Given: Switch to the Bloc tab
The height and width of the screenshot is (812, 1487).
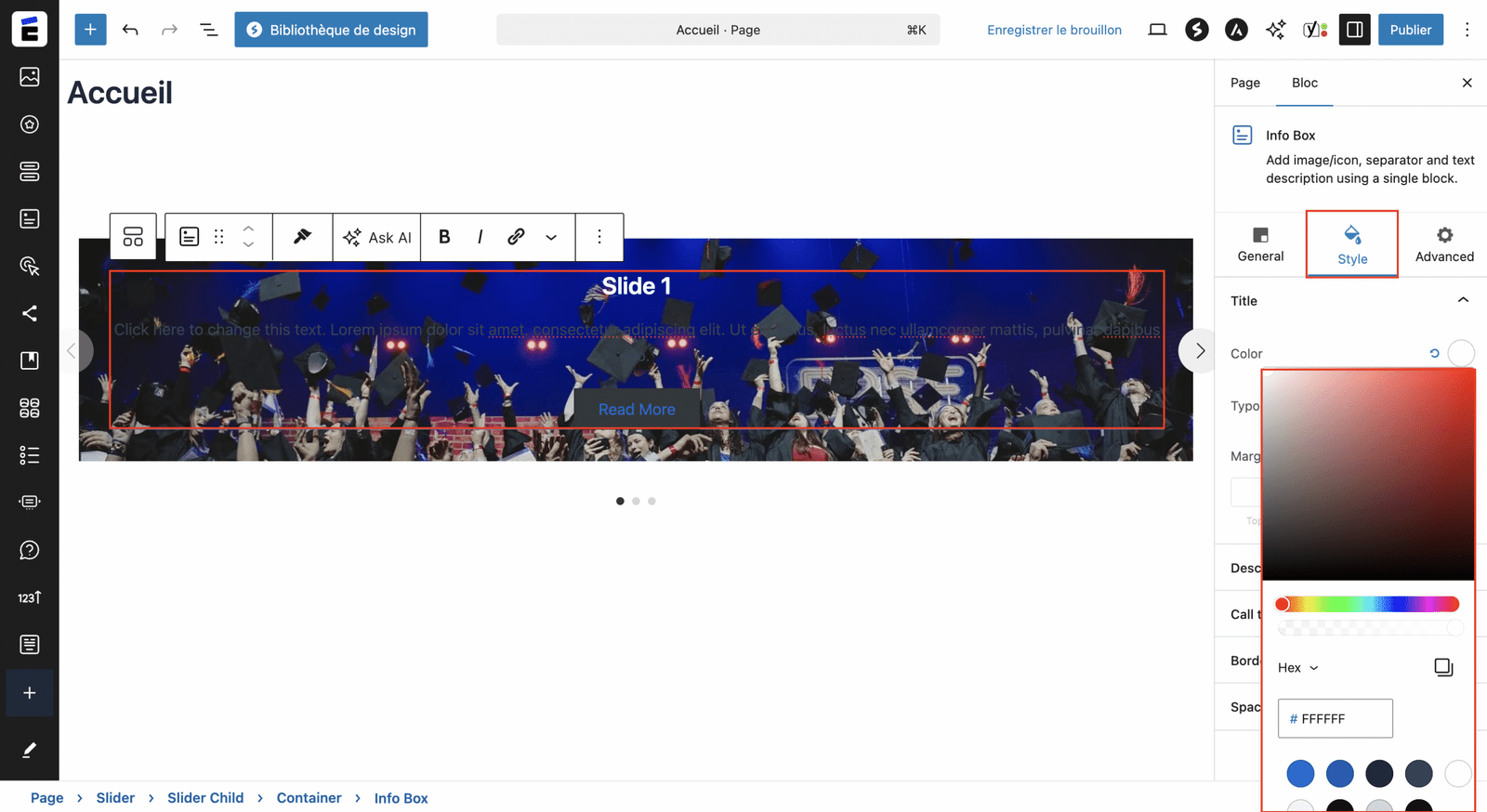Looking at the screenshot, I should coord(1305,83).
